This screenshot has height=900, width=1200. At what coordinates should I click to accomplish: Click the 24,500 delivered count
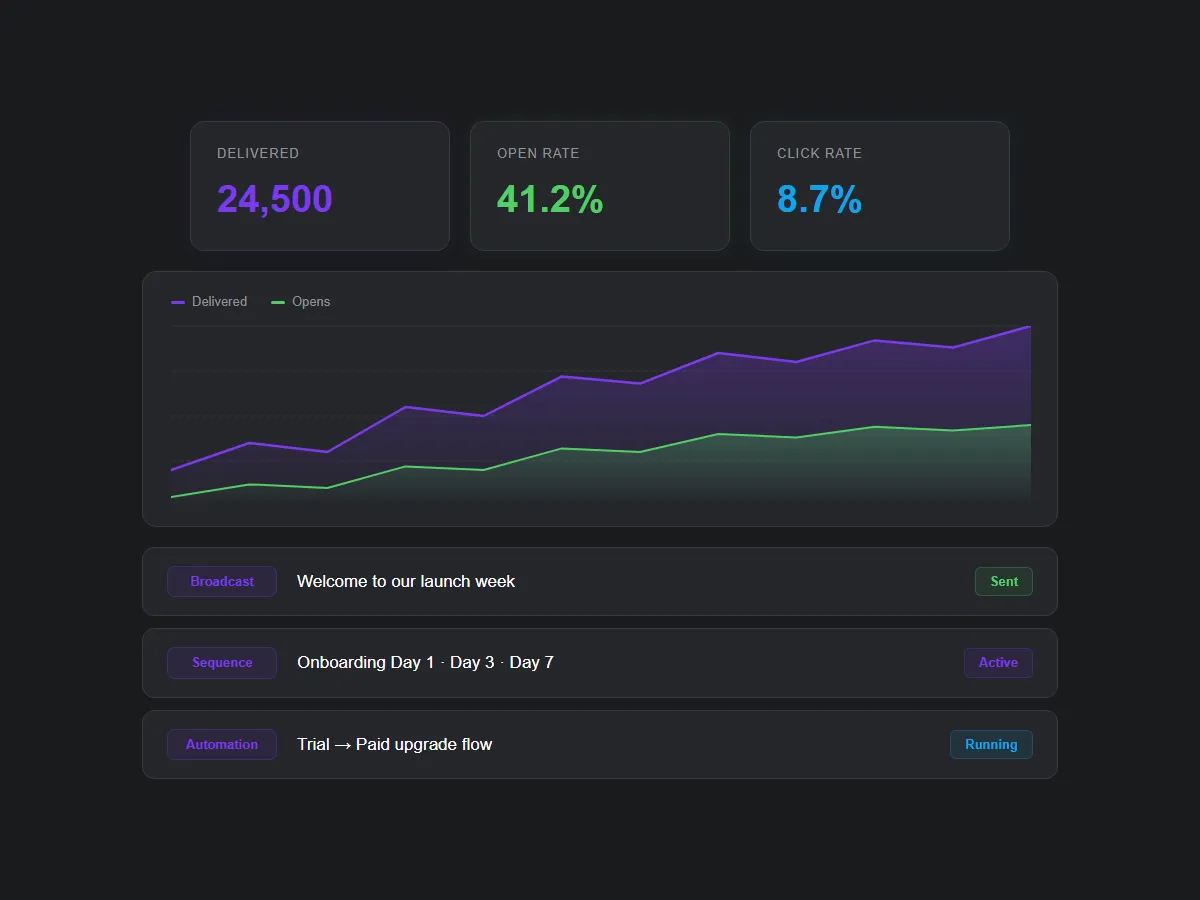pyautogui.click(x=274, y=199)
